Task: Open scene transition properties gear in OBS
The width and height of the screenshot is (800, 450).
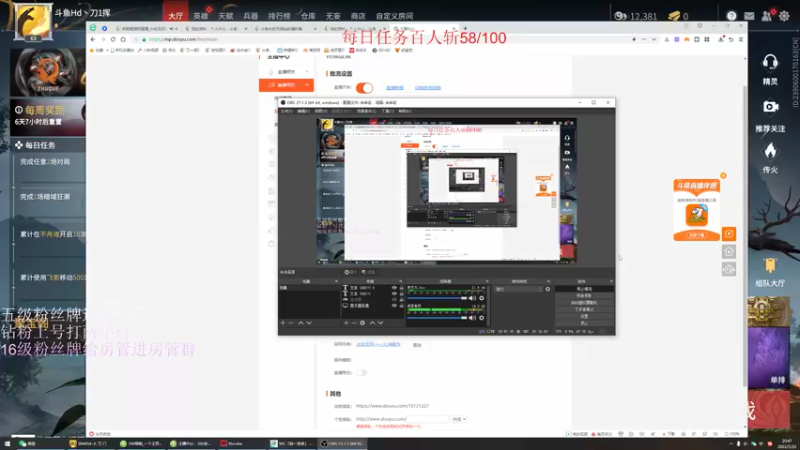Action: (x=547, y=289)
